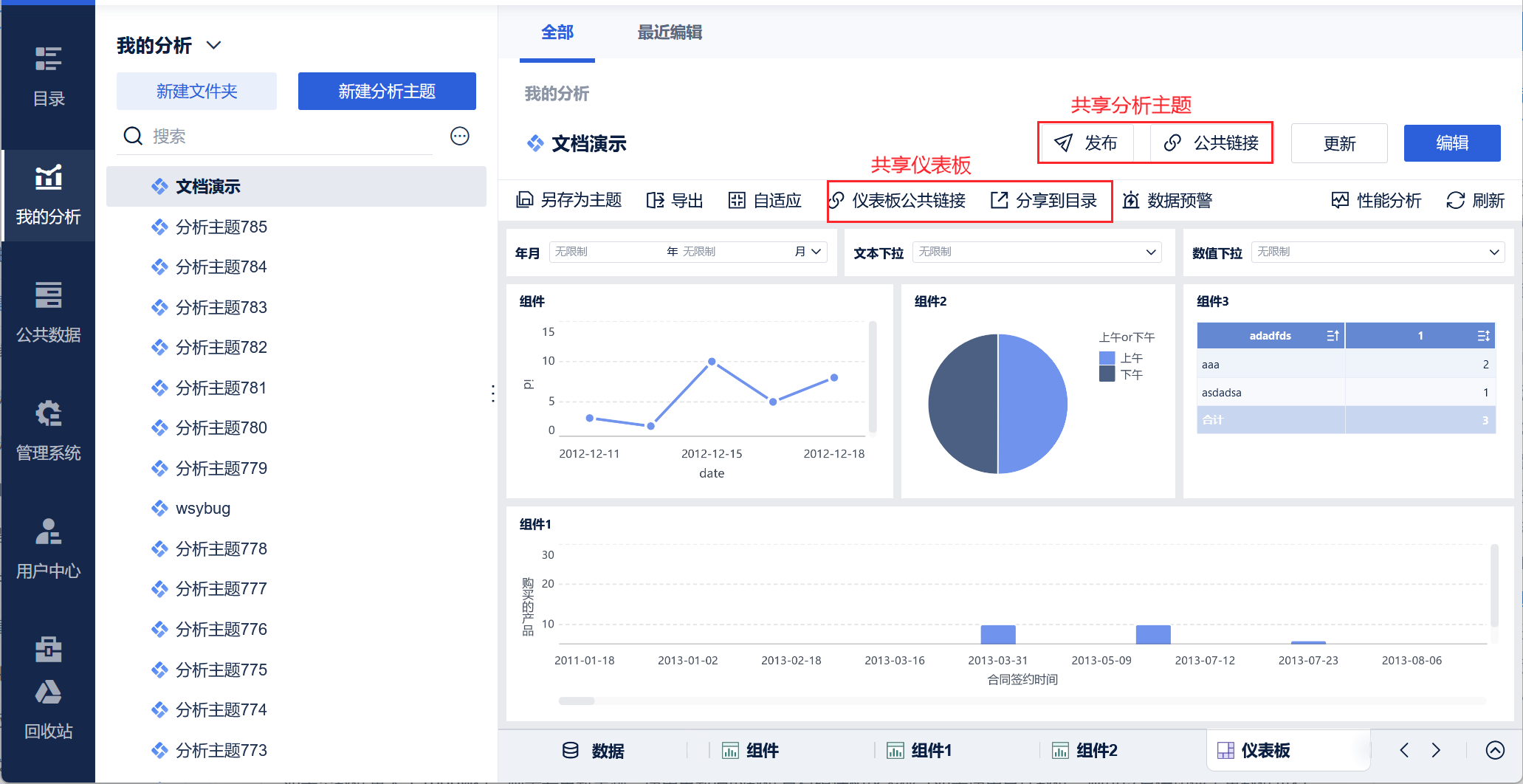
Task: Switch to the 最近编辑 tab
Action: (x=670, y=32)
